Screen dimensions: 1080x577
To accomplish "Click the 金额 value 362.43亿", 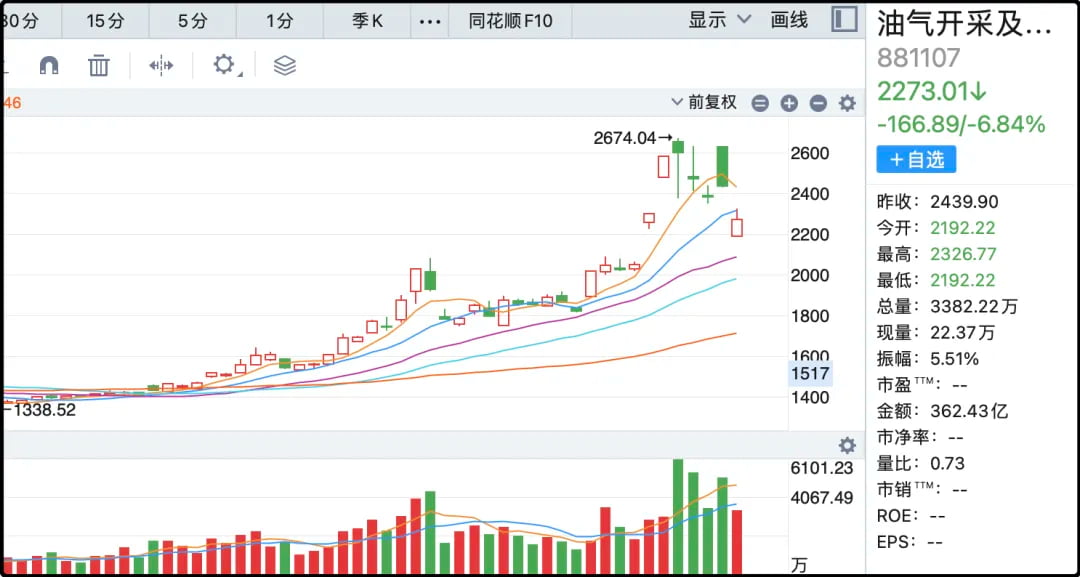I will pos(969,411).
